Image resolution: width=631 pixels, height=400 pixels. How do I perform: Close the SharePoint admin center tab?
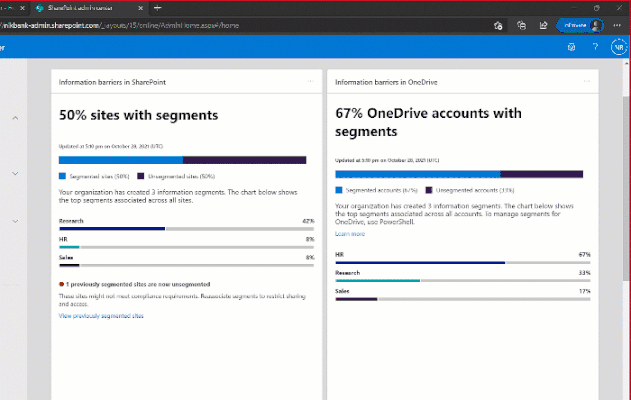click(140, 8)
